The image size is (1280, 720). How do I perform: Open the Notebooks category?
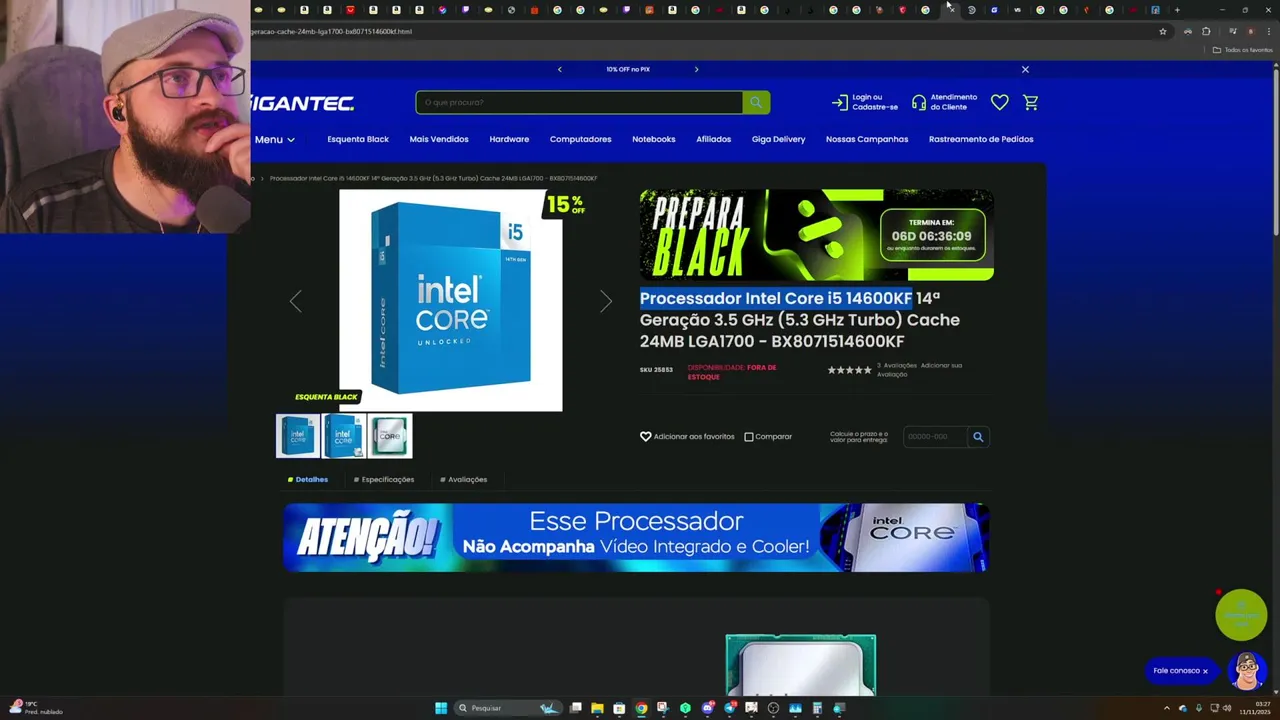pos(654,139)
